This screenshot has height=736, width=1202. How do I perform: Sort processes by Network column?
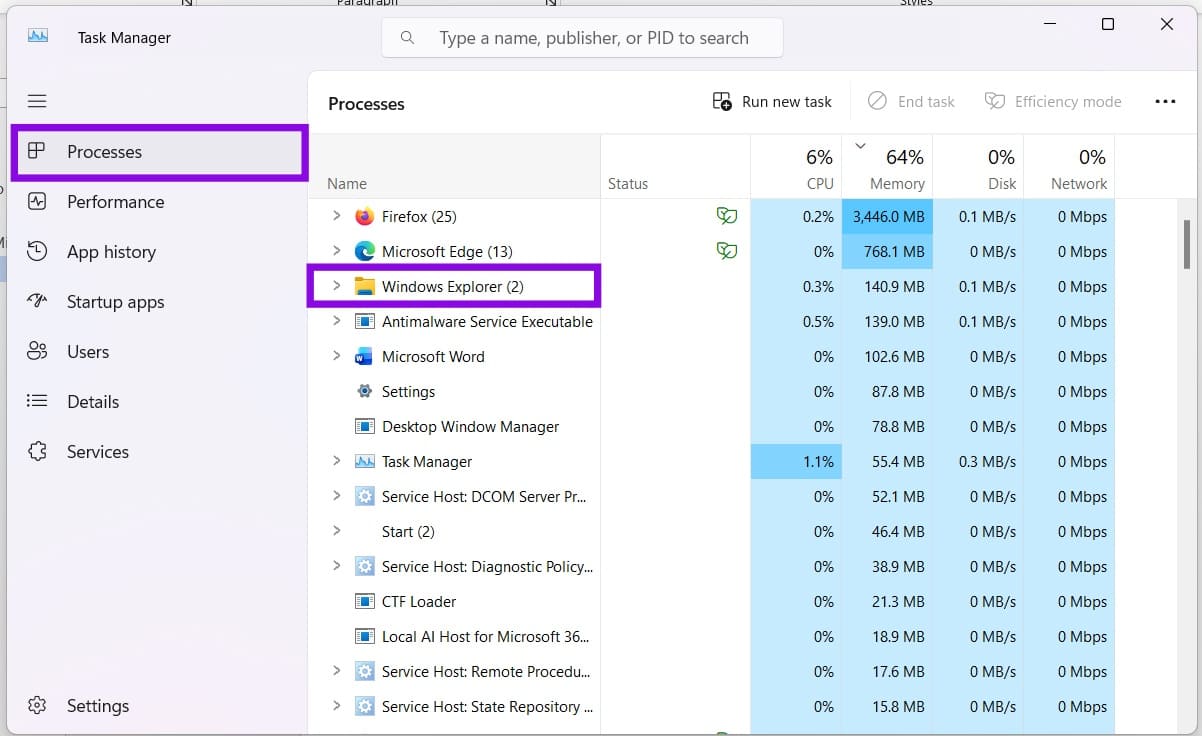tap(1069, 166)
